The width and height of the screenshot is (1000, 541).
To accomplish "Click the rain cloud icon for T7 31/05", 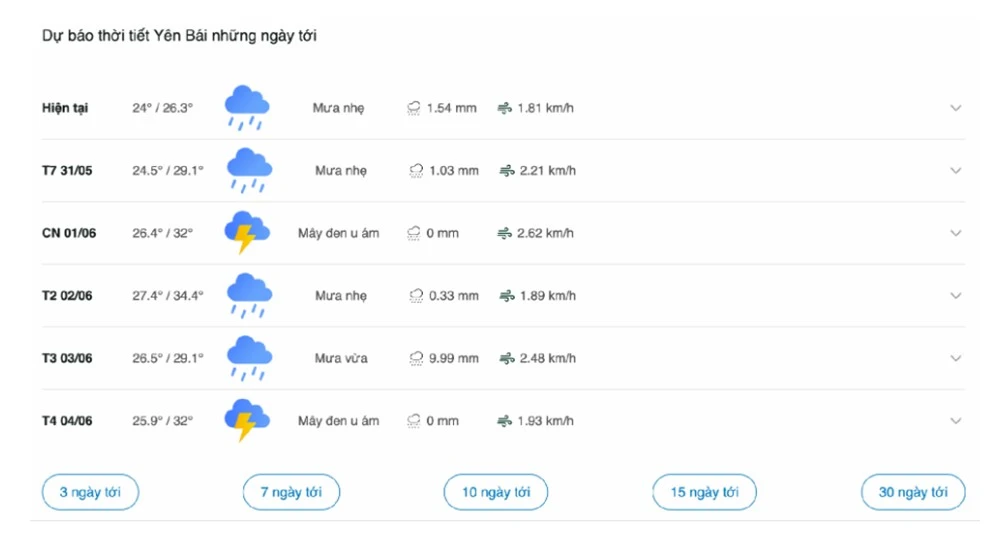I will [x=249, y=170].
